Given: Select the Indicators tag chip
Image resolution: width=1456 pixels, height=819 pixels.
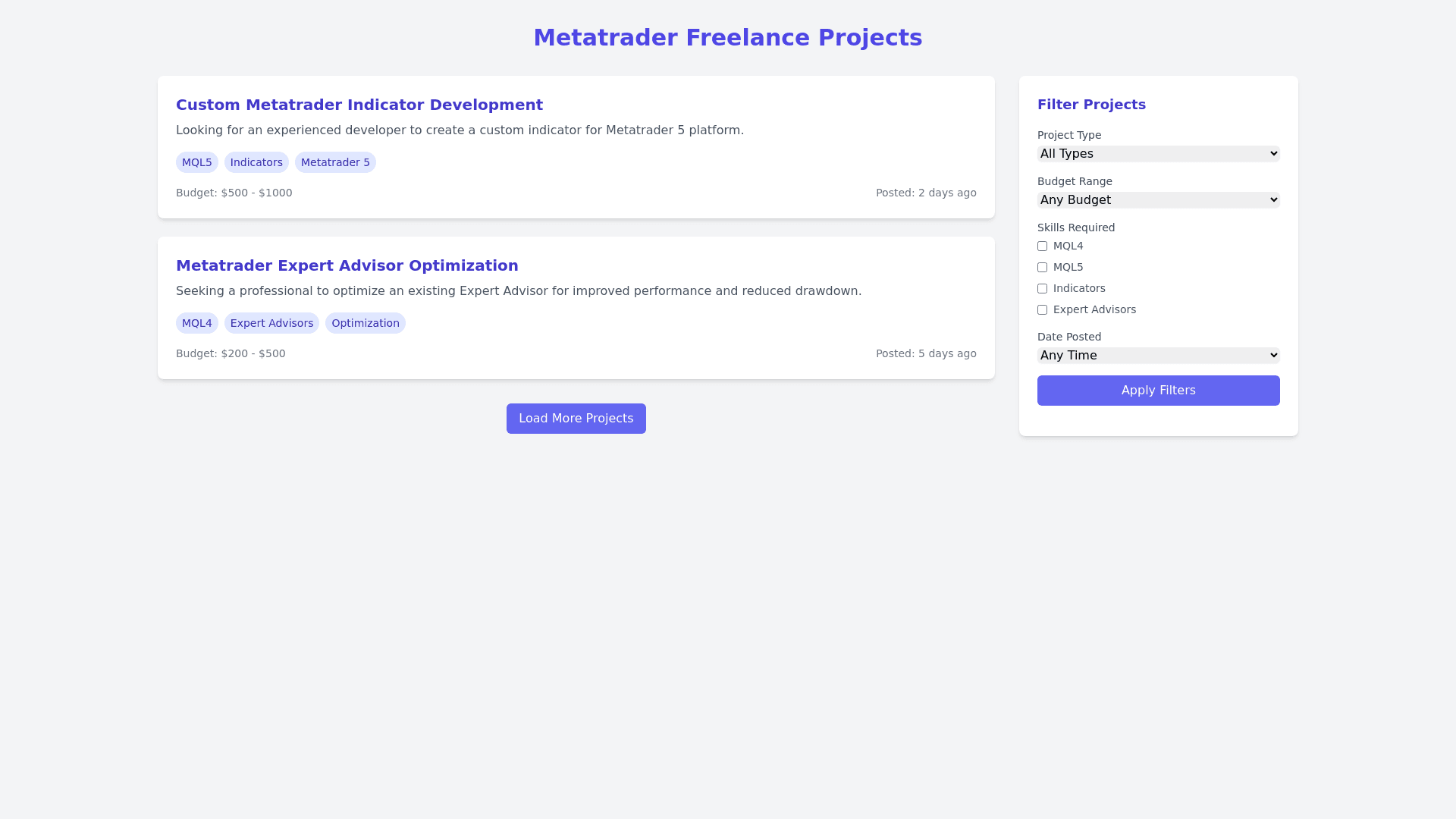Looking at the screenshot, I should [256, 162].
